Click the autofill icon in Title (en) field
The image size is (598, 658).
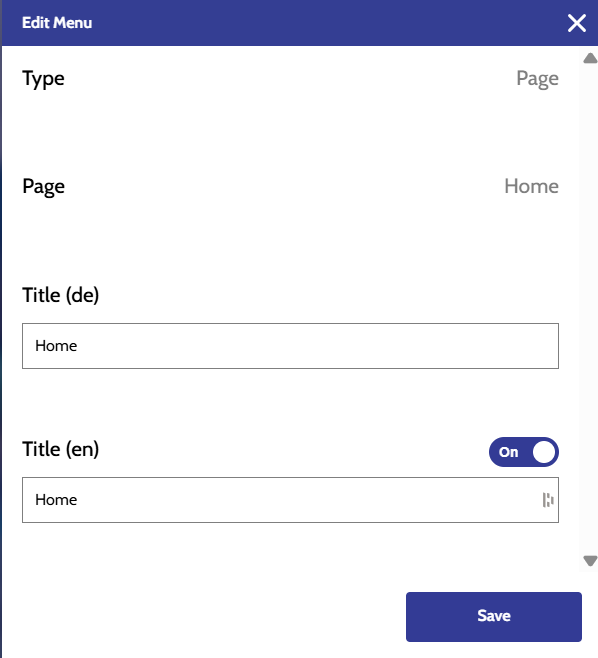tap(548, 500)
